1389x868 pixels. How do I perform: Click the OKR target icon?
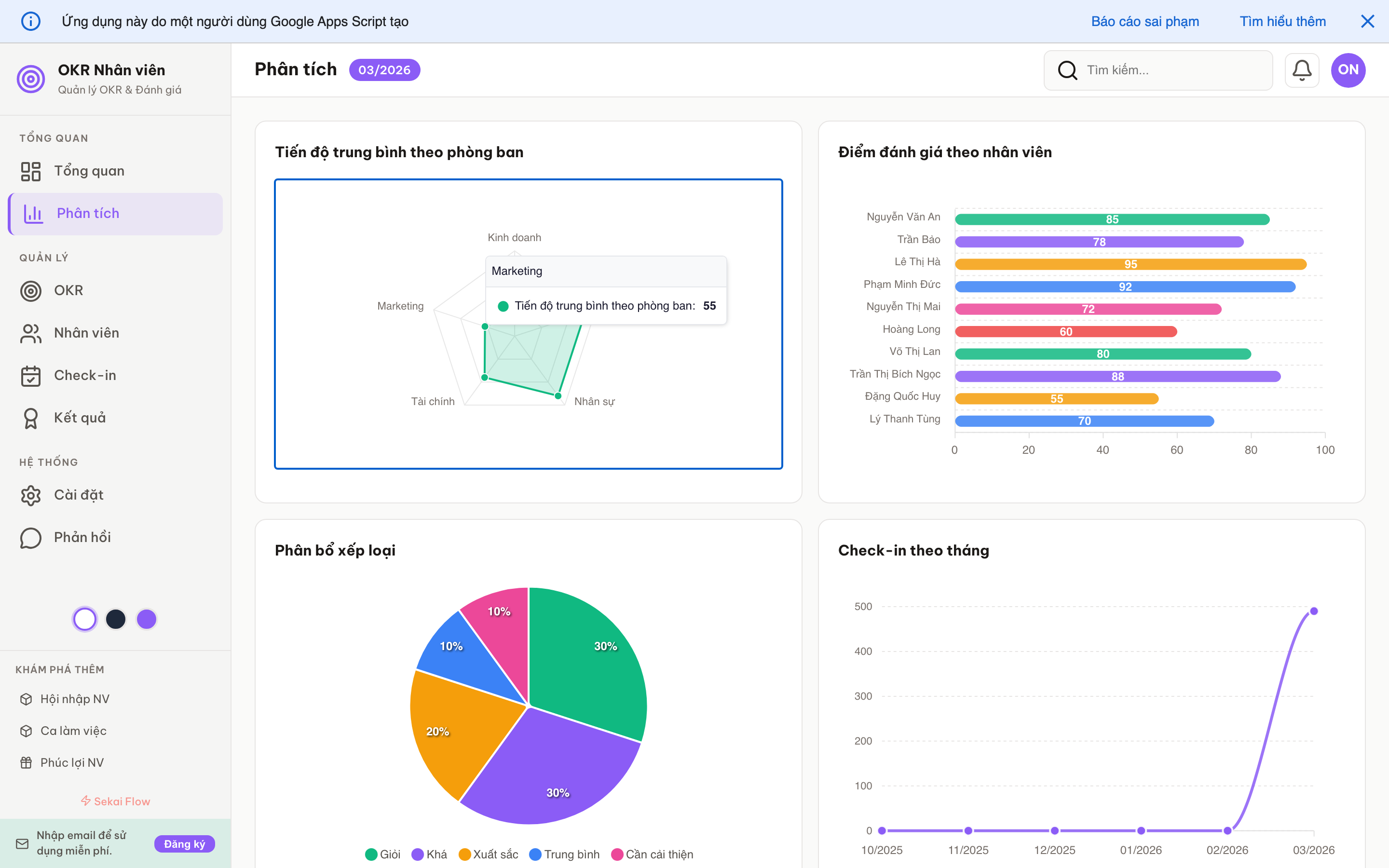click(31, 290)
